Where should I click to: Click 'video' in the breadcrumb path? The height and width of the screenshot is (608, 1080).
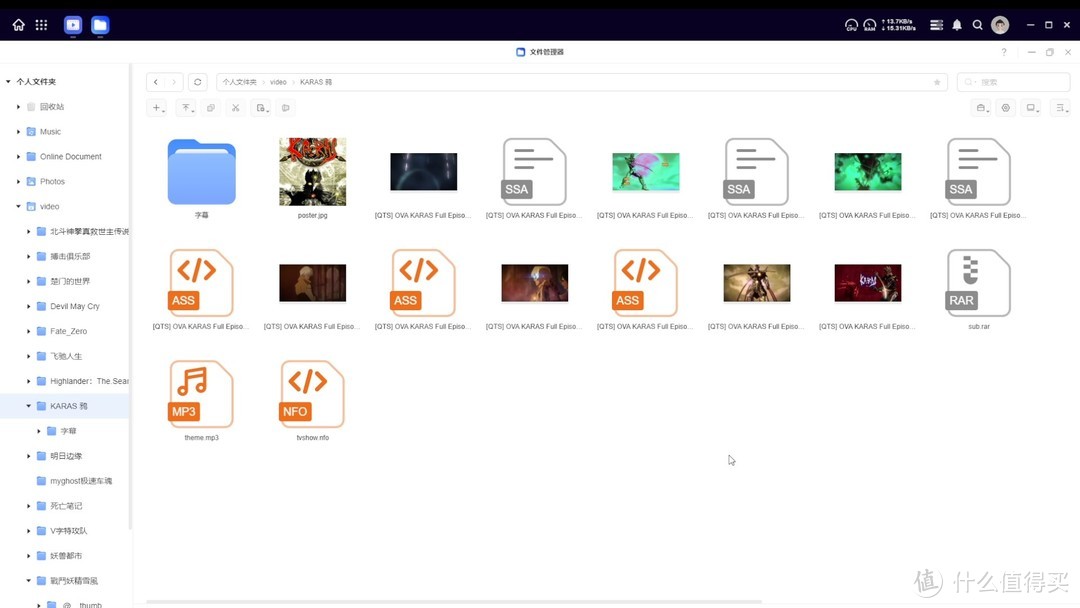(278, 82)
